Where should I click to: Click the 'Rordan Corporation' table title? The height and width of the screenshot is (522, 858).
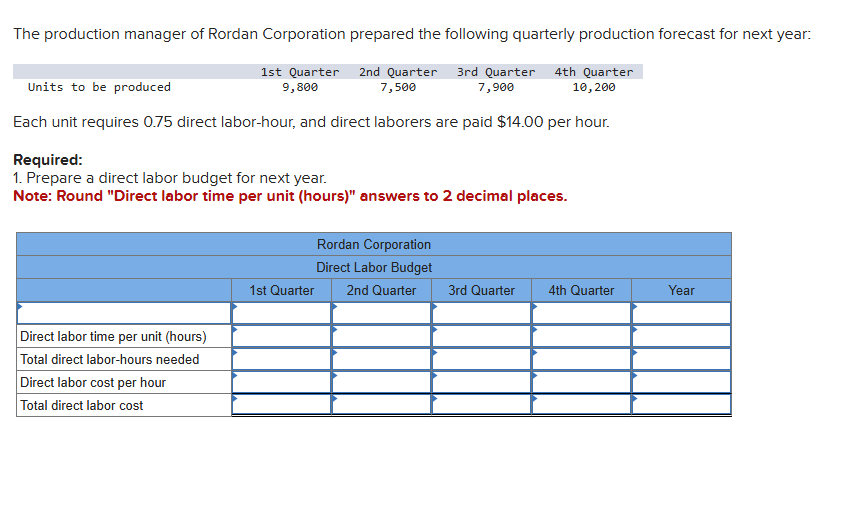(374, 245)
